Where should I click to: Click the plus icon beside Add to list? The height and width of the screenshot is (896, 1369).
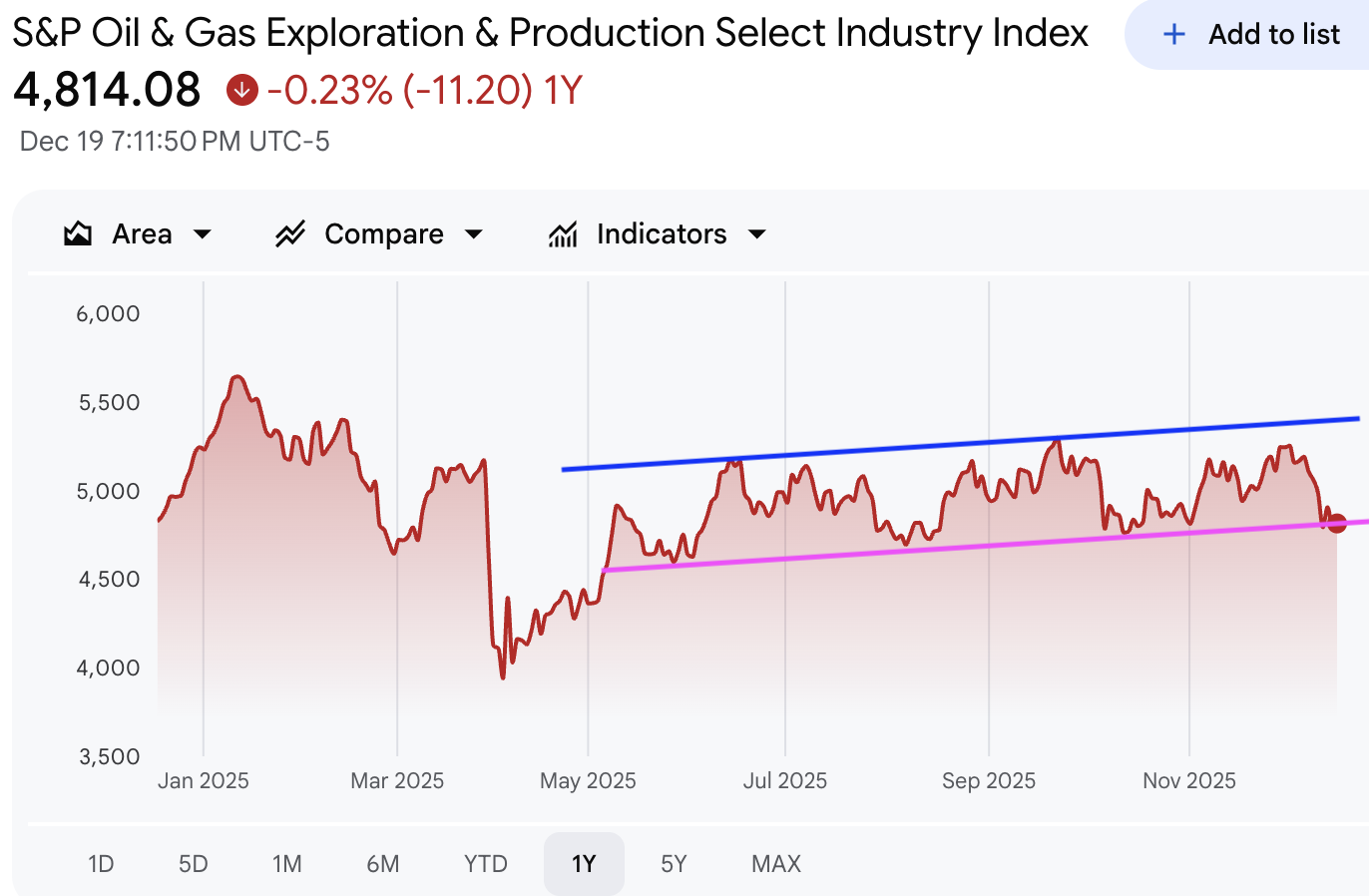pos(1174,35)
